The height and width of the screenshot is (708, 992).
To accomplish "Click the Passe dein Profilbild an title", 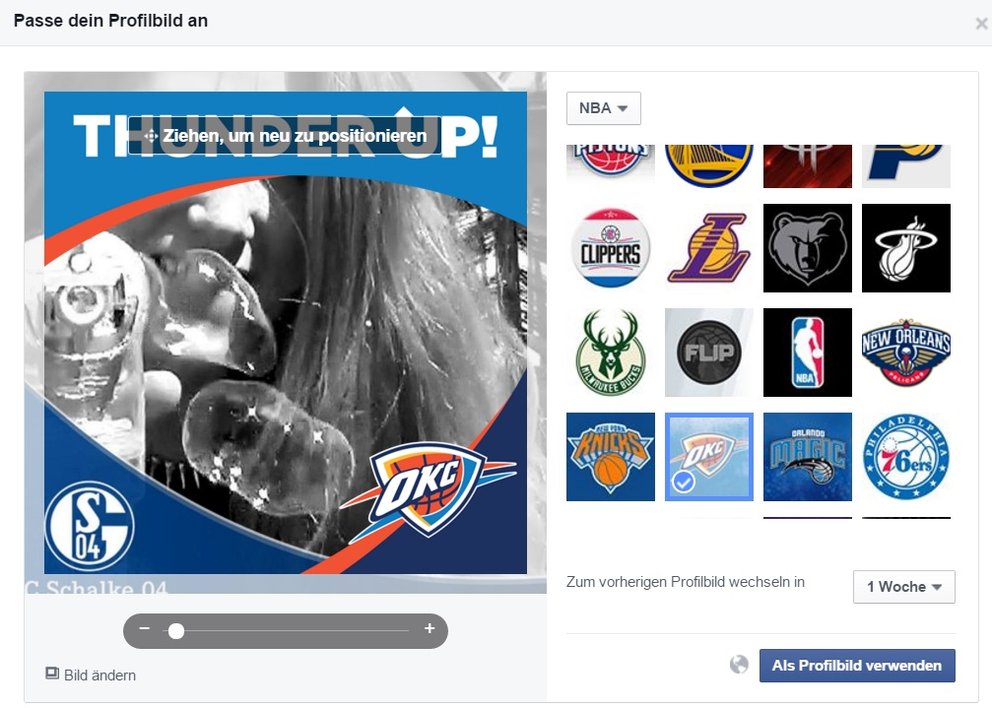I will 111,21.
